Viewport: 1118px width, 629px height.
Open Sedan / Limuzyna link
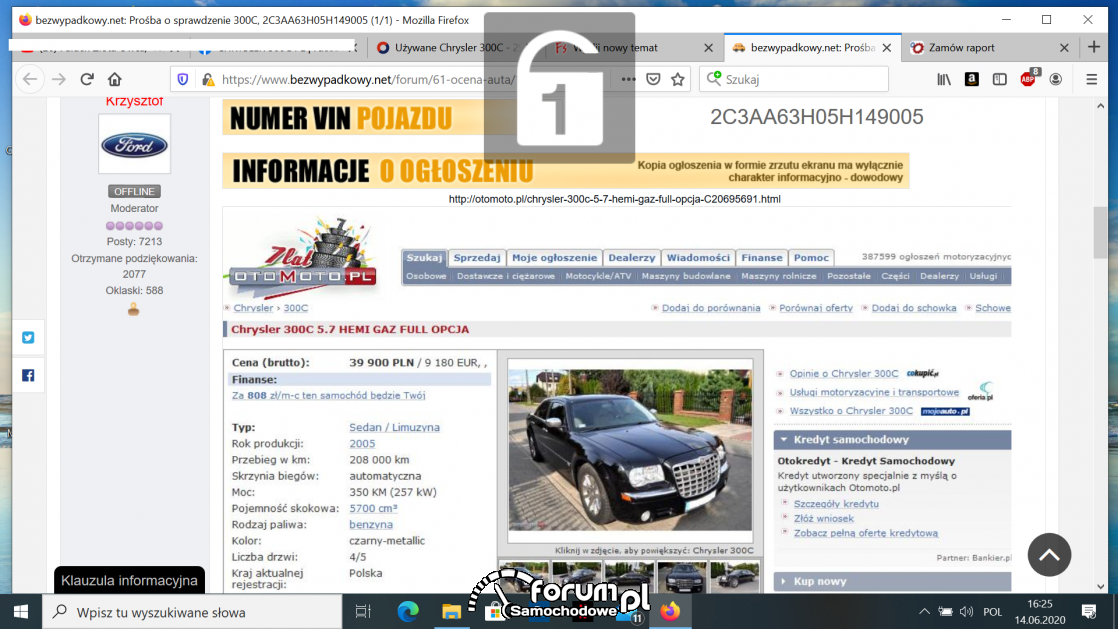(x=394, y=427)
